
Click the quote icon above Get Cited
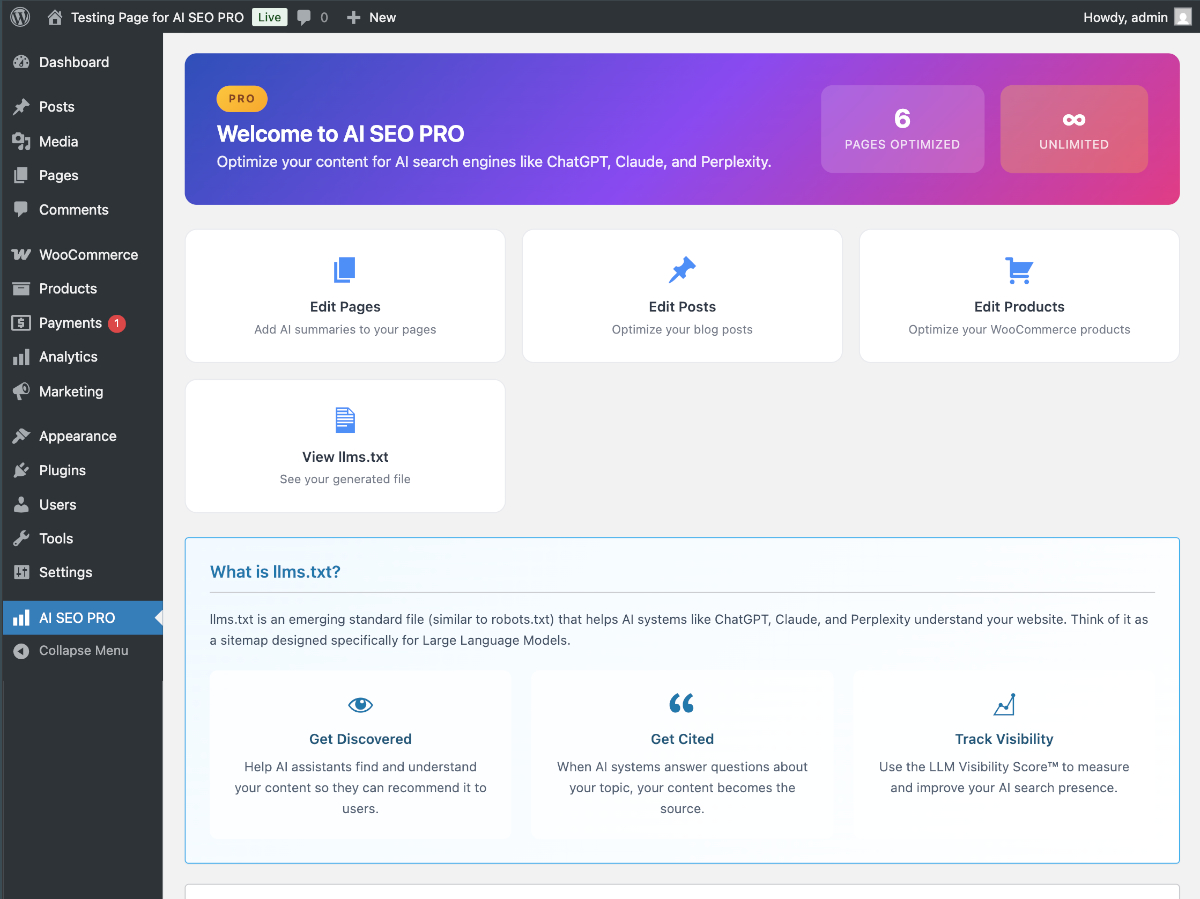pyautogui.click(x=682, y=704)
